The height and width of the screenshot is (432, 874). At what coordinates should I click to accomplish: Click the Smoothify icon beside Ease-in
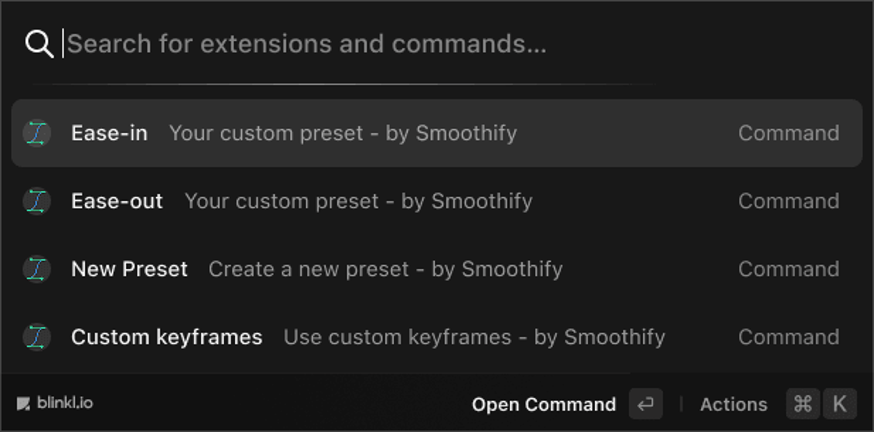click(37, 133)
